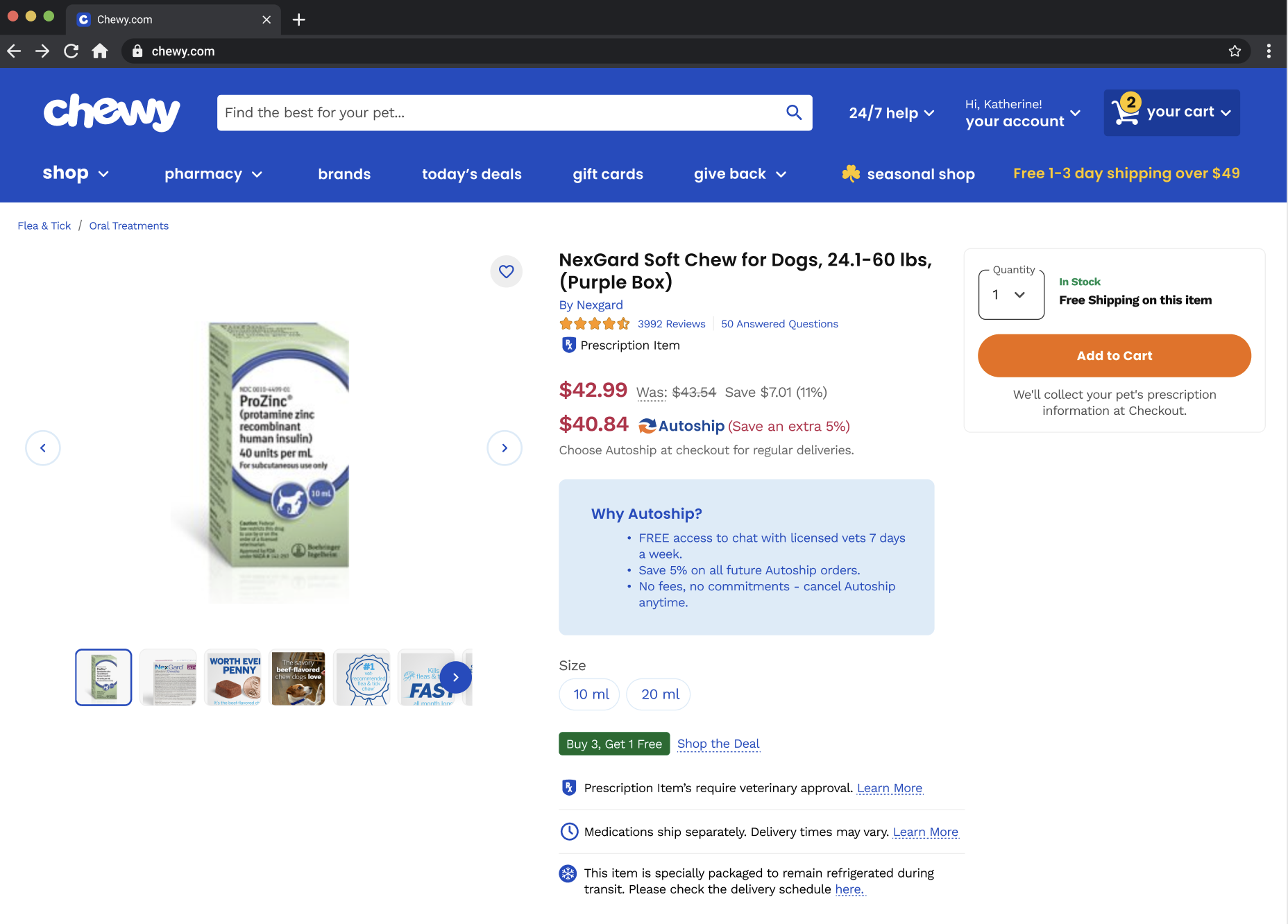Viewport: 1288px width, 924px height.
Task: Show next product image
Action: coord(505,448)
